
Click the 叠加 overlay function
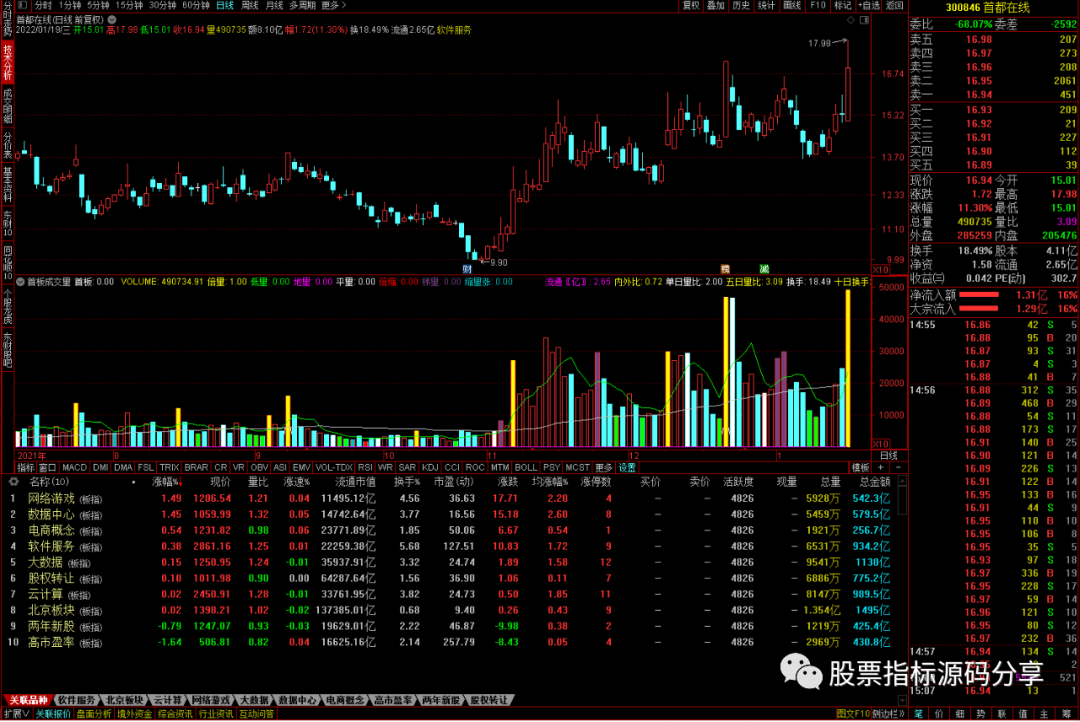point(716,5)
